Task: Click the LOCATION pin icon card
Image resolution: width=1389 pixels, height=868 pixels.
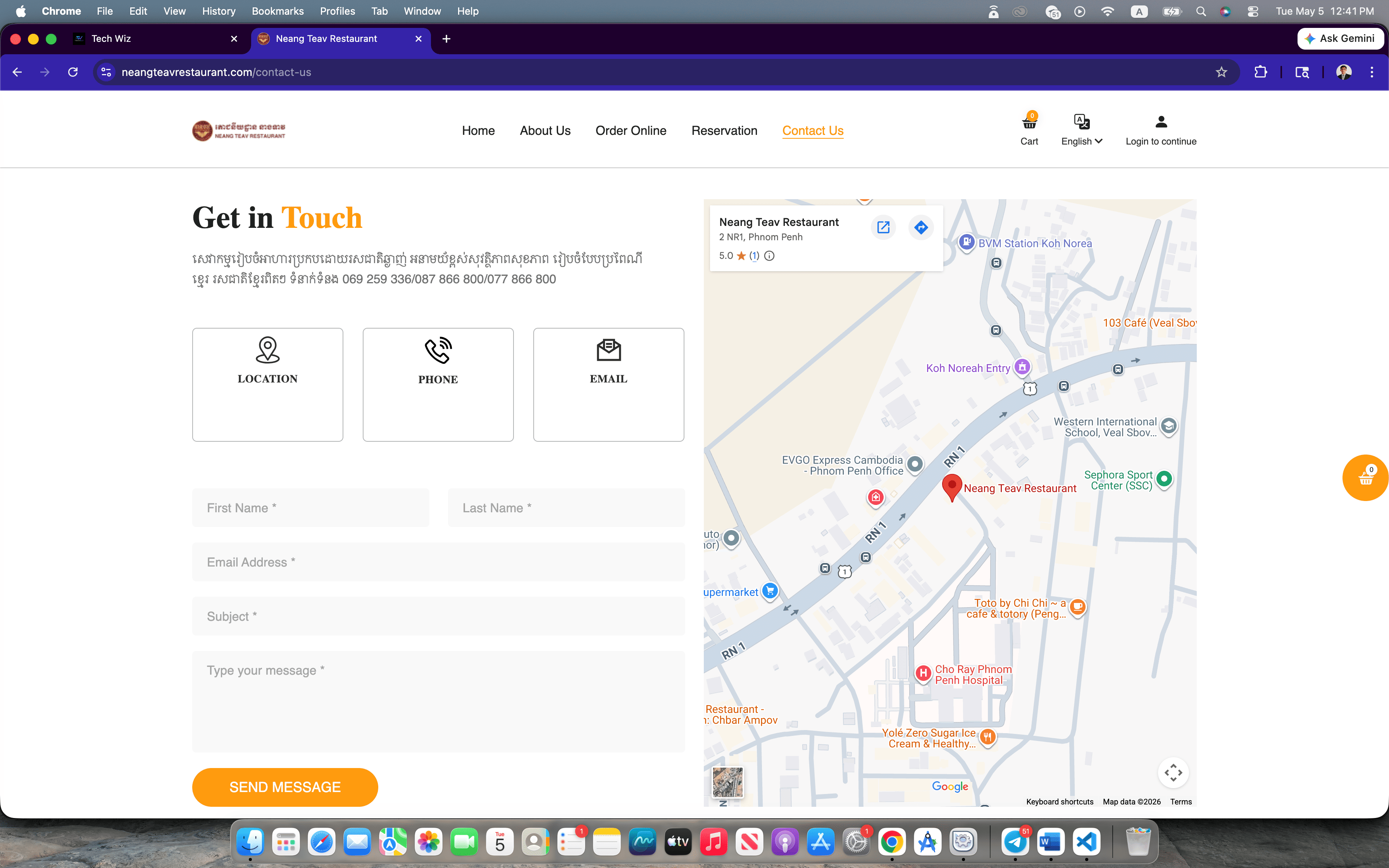Action: click(x=267, y=384)
